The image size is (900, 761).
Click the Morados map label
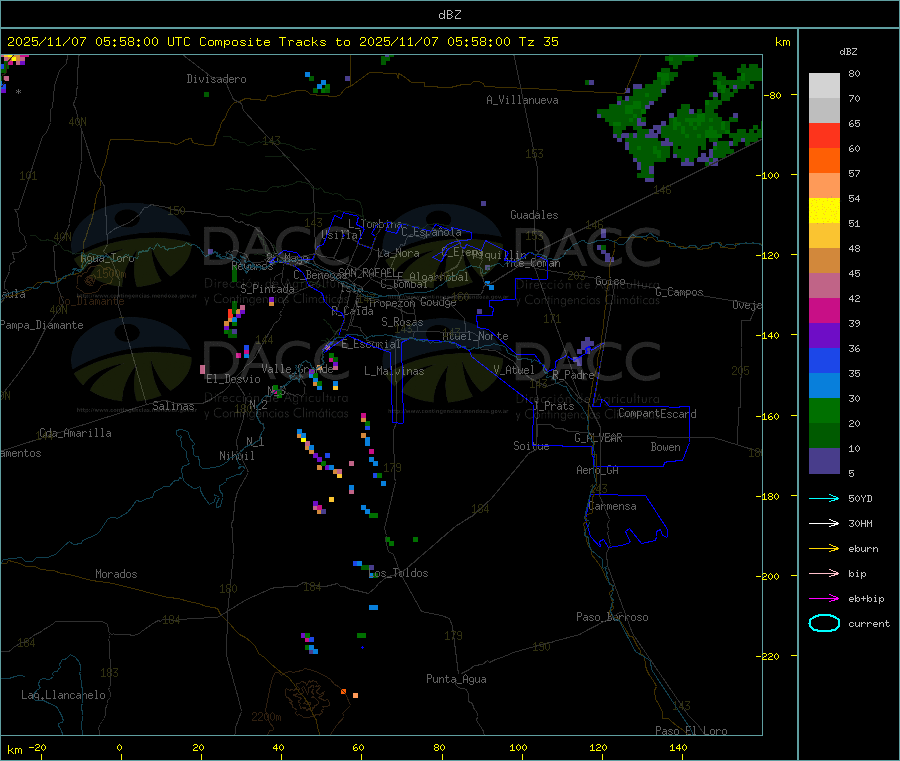pyautogui.click(x=116, y=574)
